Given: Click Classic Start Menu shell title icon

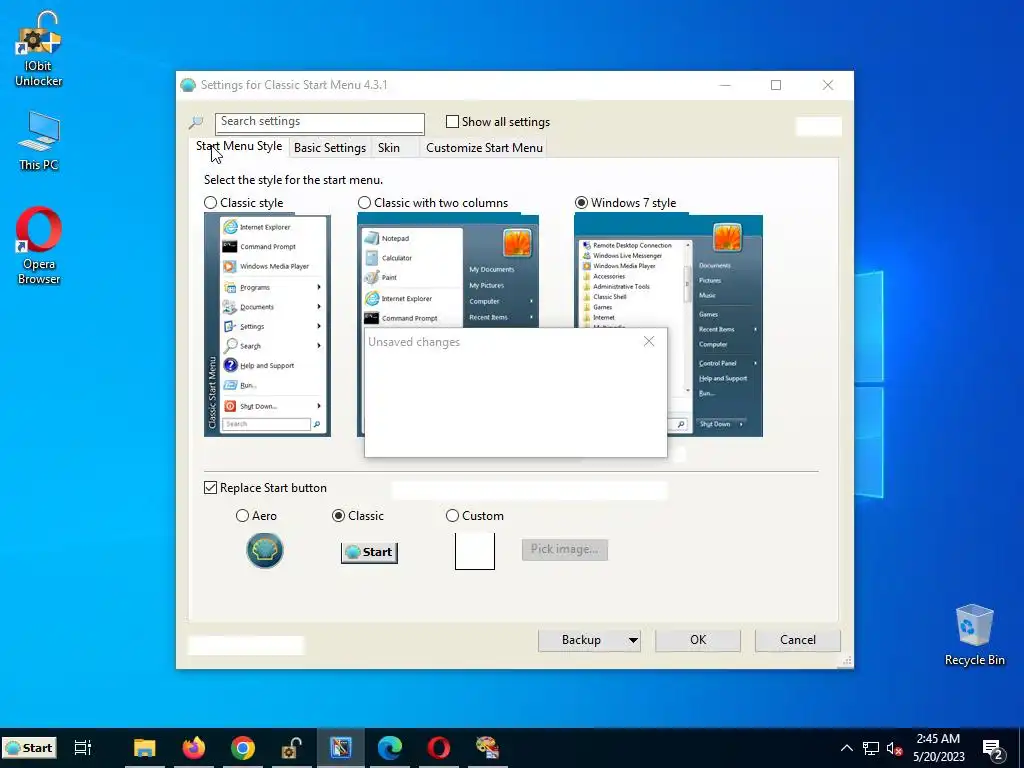Looking at the screenshot, I should [188, 86].
